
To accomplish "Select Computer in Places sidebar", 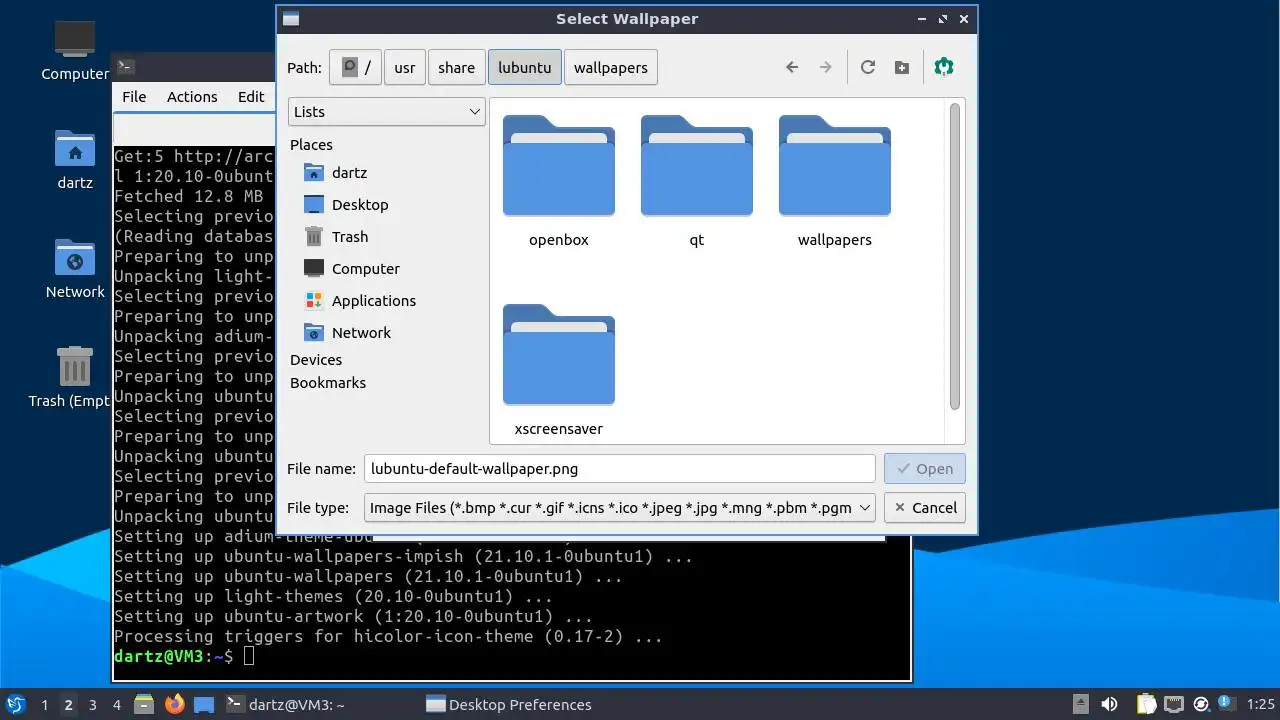I will pos(352,269).
